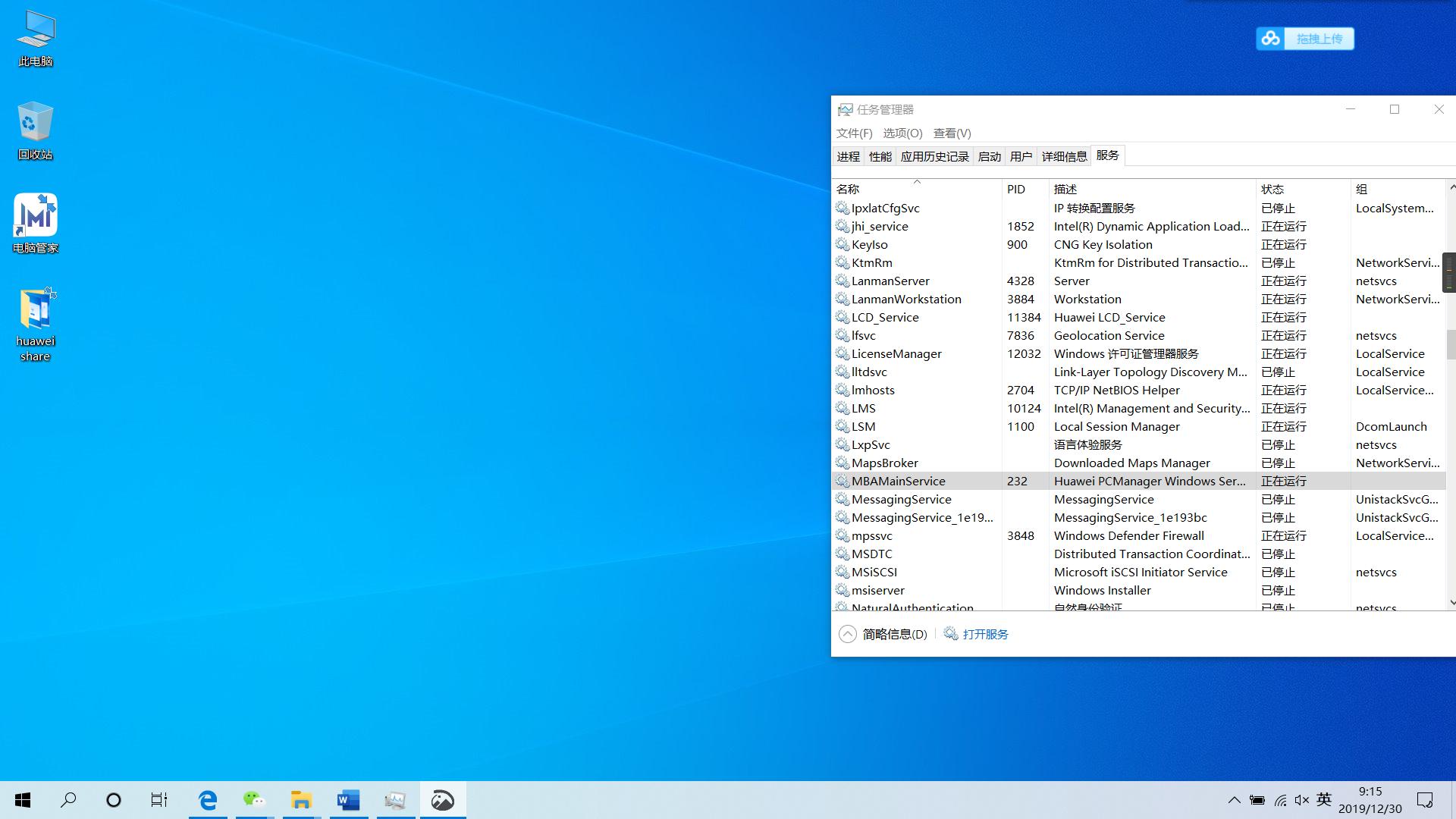Image resolution: width=1456 pixels, height=819 pixels.
Task: Switch to the 性能 tab
Action: pyautogui.click(x=880, y=157)
